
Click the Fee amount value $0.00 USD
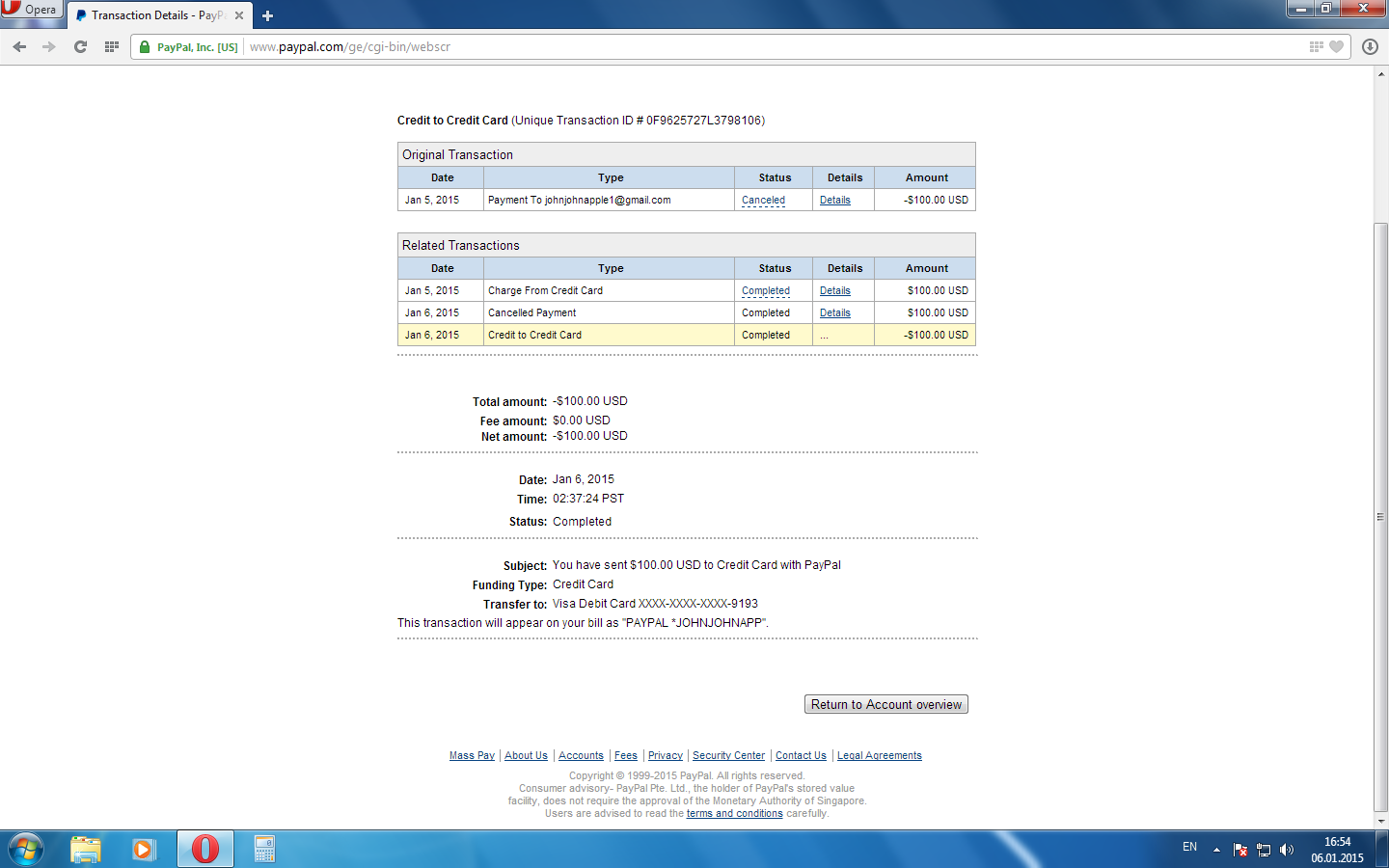[582, 420]
